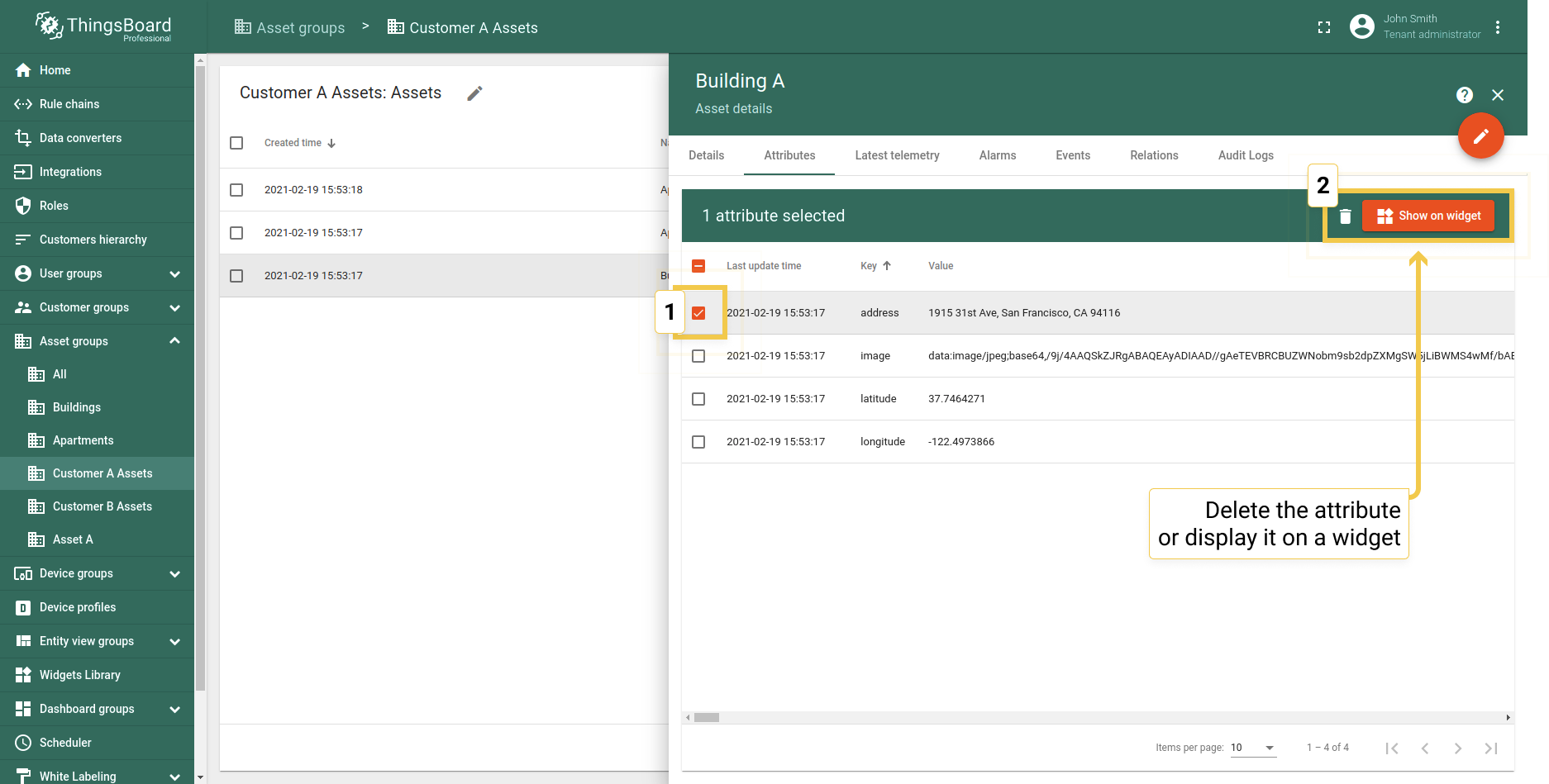Screen dimensions: 1549x784
Task: Delete the selected attribute trash icon
Action: coord(1346,216)
